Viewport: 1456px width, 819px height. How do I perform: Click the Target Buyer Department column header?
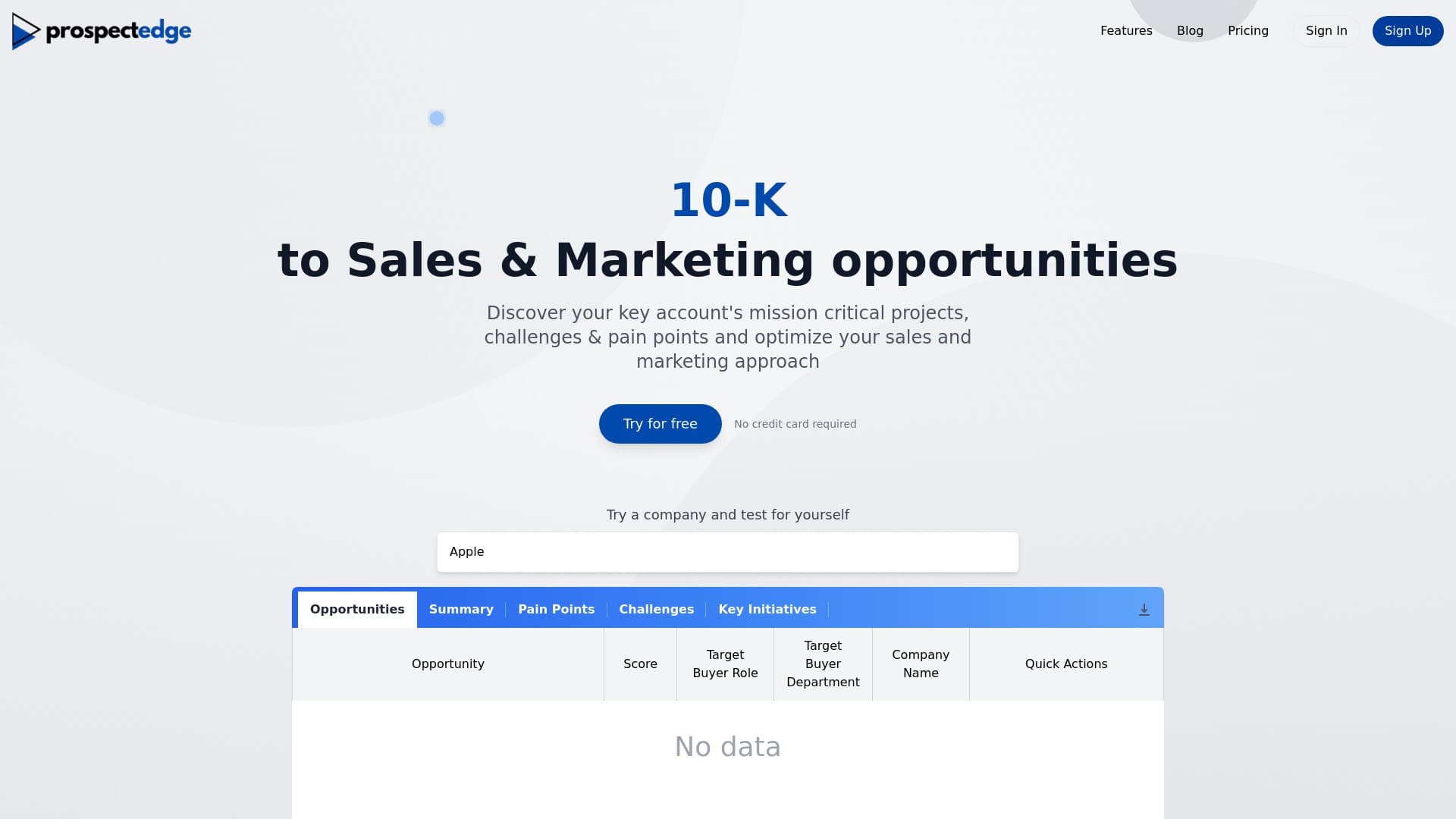click(823, 664)
